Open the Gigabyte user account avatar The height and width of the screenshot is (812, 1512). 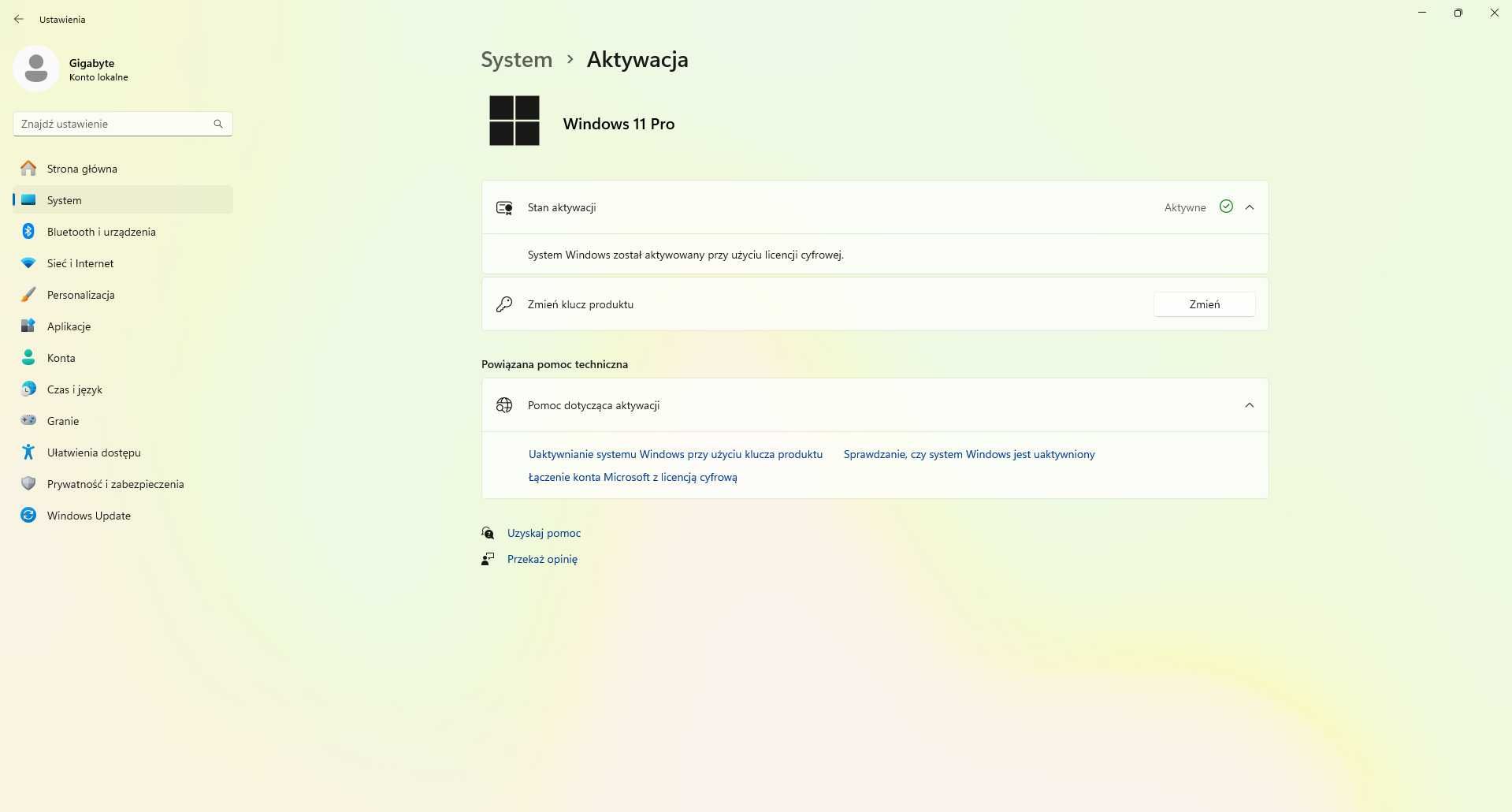36,69
